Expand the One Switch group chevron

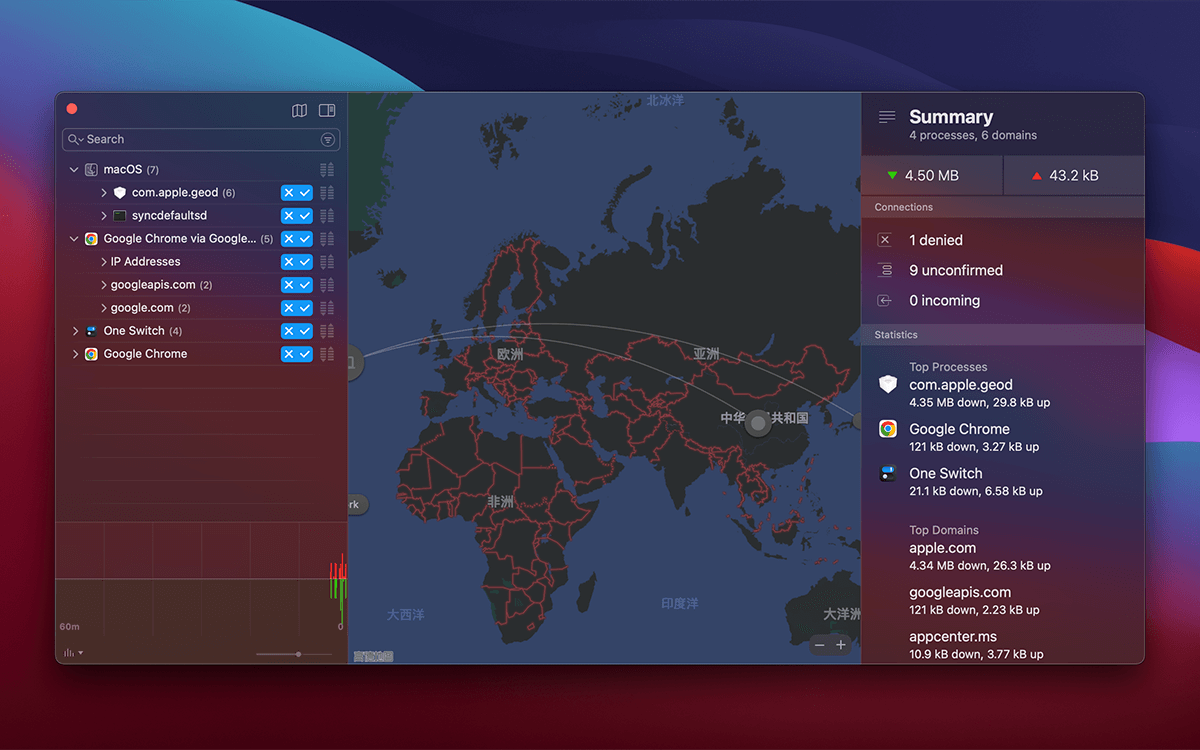pos(75,331)
